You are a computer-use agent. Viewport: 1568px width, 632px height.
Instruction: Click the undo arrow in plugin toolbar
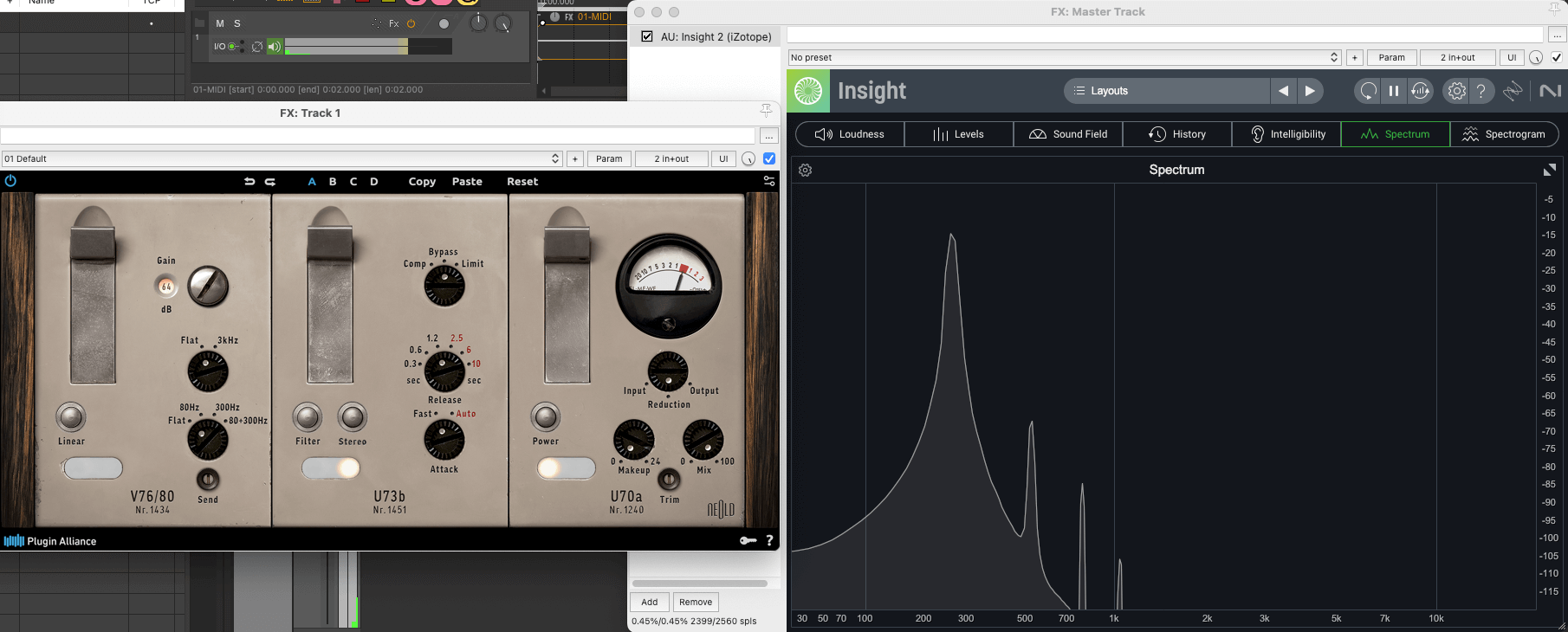(x=249, y=182)
